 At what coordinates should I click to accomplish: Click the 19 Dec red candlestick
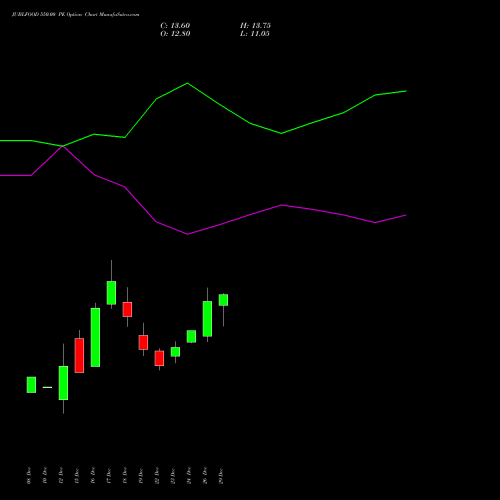pyautogui.click(x=143, y=342)
